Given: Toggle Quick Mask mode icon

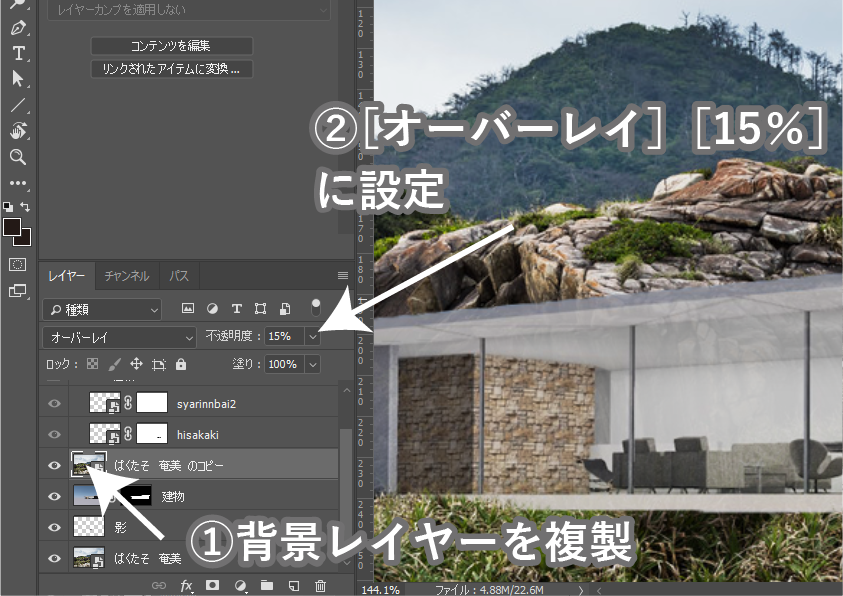Looking at the screenshot, I should coord(17,264).
